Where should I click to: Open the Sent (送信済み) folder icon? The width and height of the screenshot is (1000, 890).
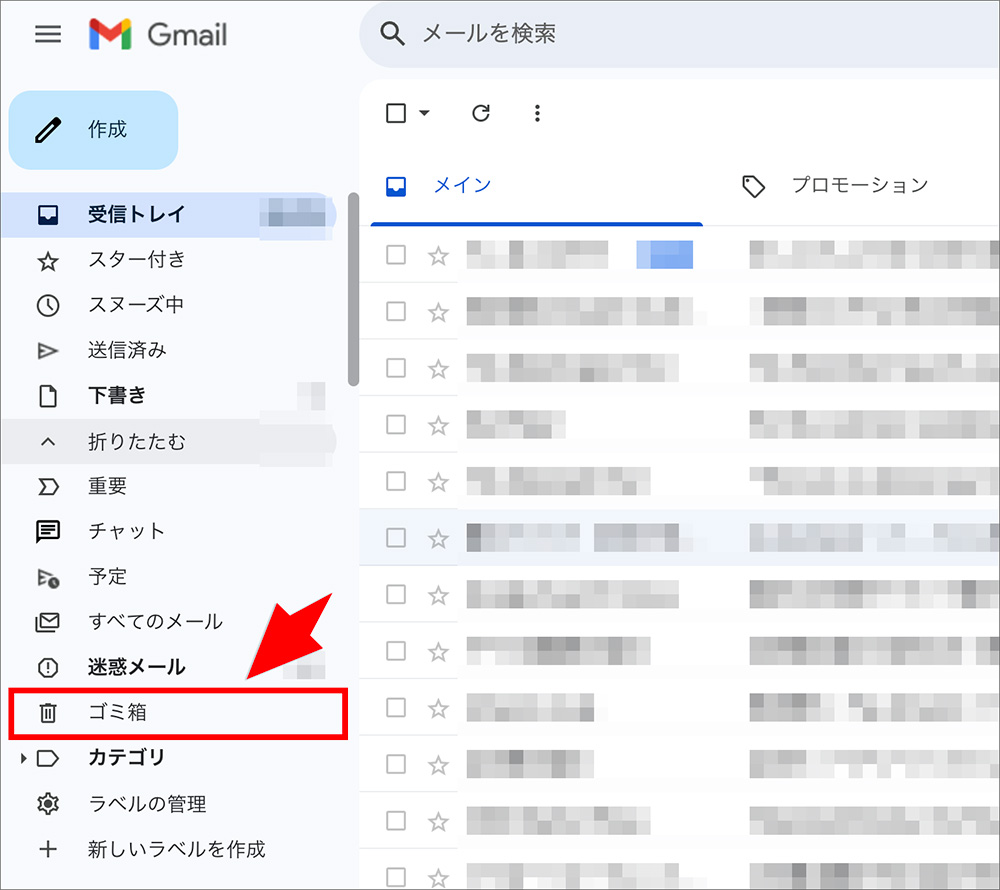(47, 350)
